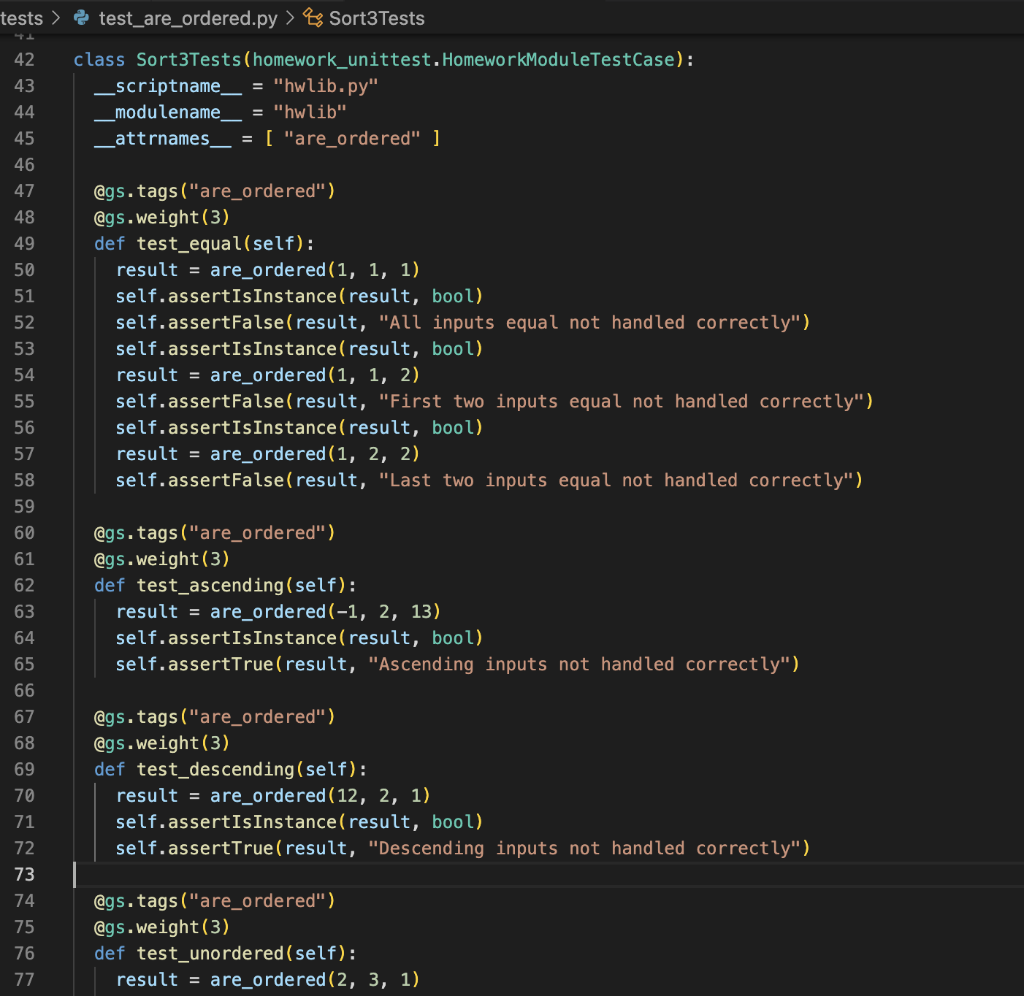Click are_ordered(2, 3, 1) call
The image size is (1024, 996).
pos(315,980)
